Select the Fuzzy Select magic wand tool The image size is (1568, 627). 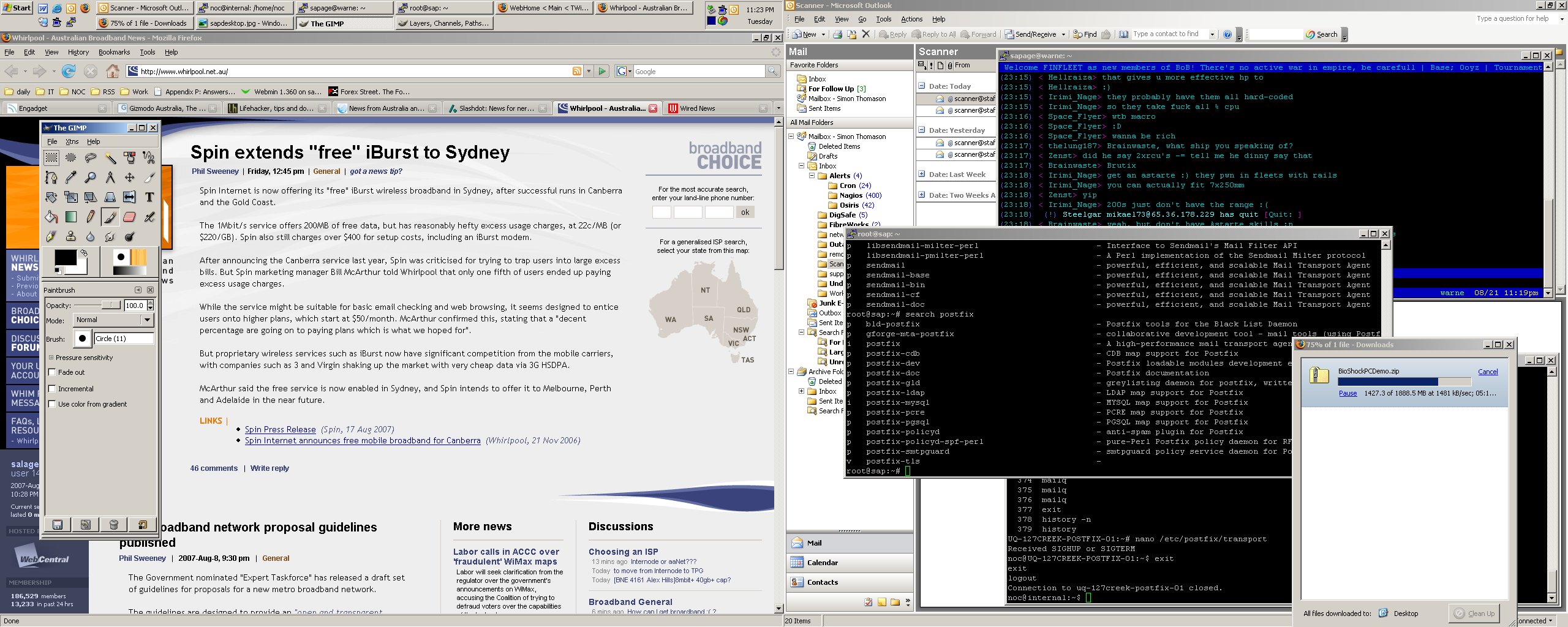click(110, 158)
